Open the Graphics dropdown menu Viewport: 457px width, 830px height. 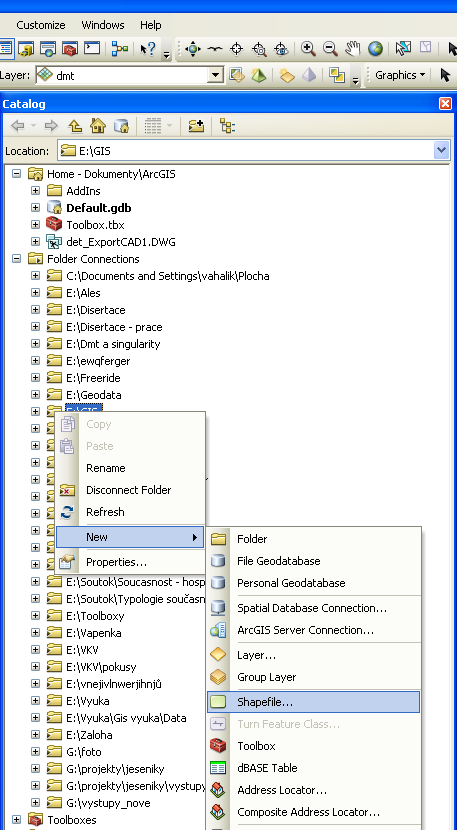400,75
